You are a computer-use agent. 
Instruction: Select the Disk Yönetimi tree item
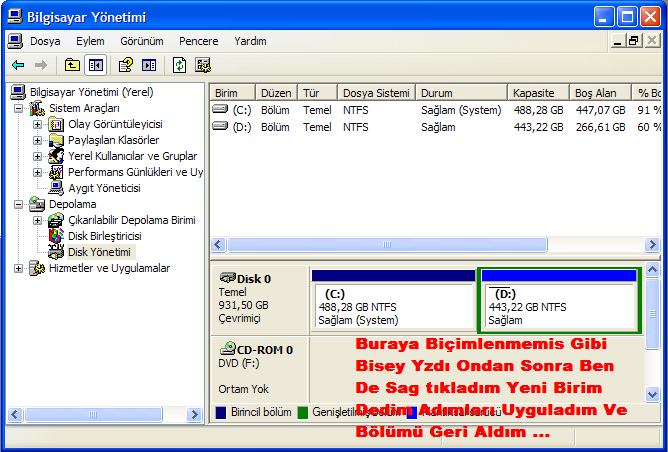pyautogui.click(x=98, y=252)
